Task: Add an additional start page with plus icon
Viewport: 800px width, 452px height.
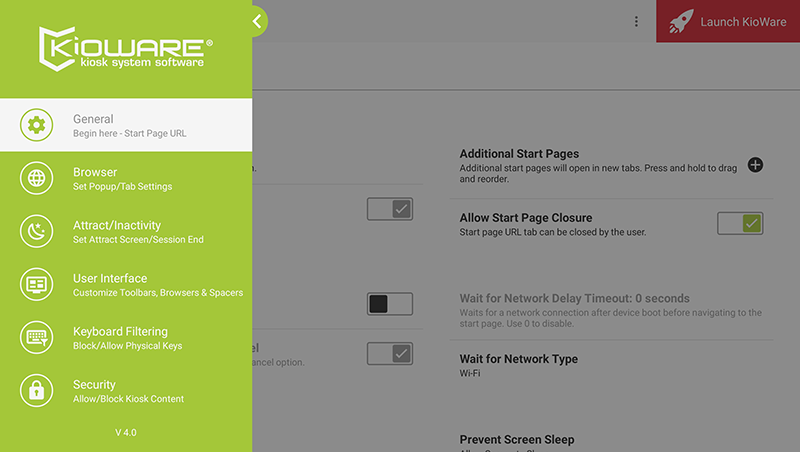Action: pos(755,165)
